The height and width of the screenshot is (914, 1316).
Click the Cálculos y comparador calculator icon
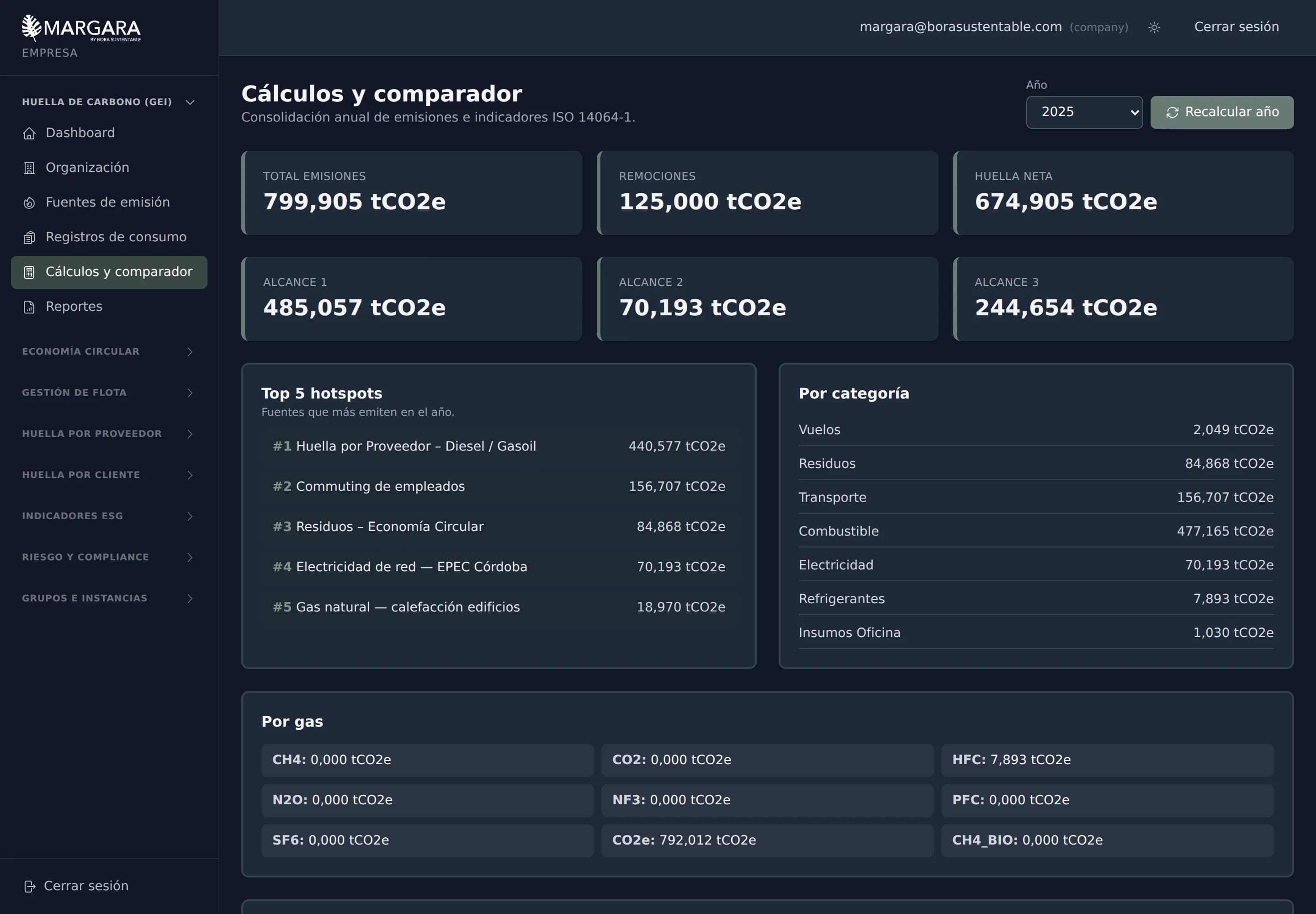click(29, 272)
